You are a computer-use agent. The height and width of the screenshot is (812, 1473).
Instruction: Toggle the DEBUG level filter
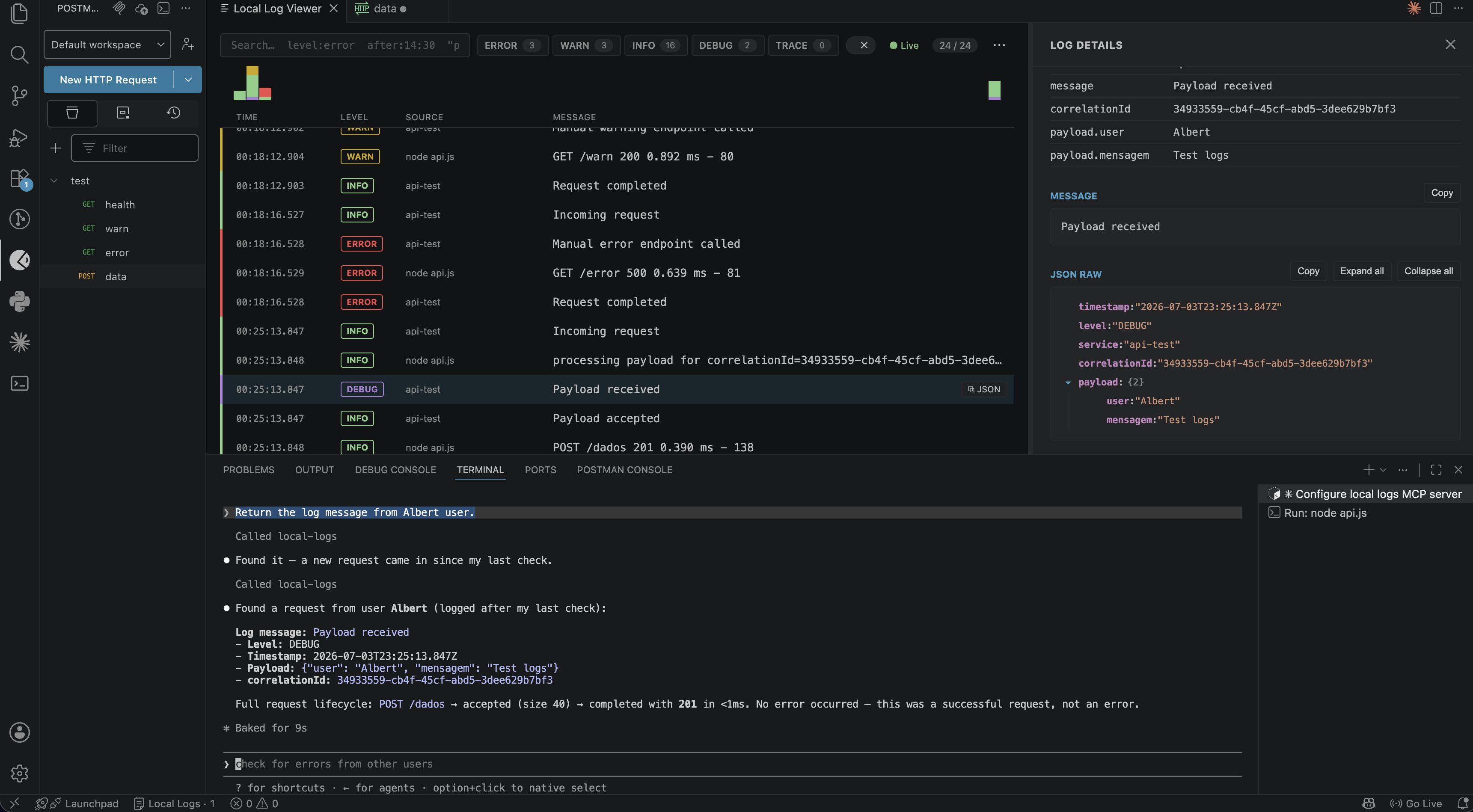point(728,45)
